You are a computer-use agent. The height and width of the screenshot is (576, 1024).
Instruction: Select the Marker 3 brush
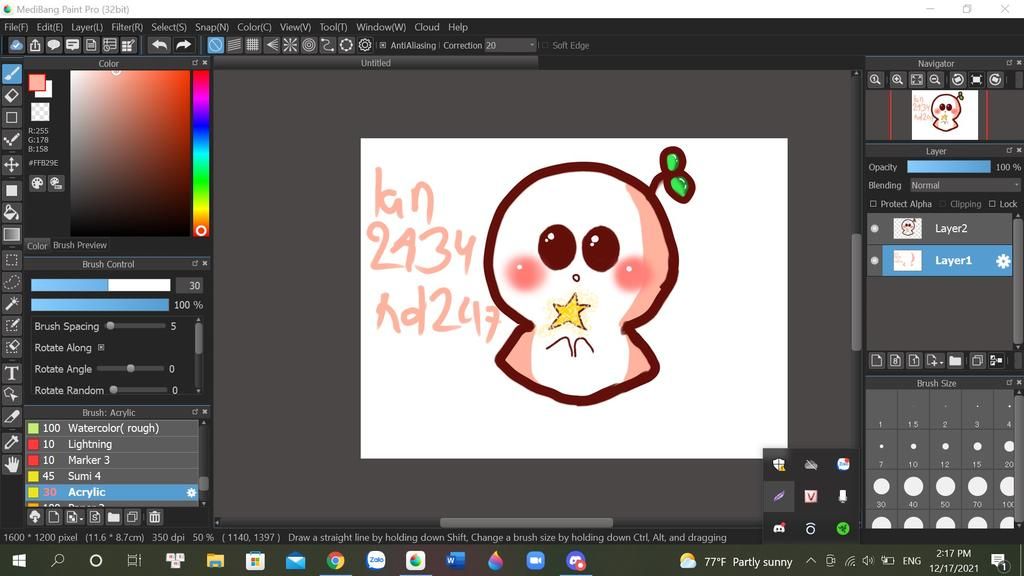click(x=112, y=460)
